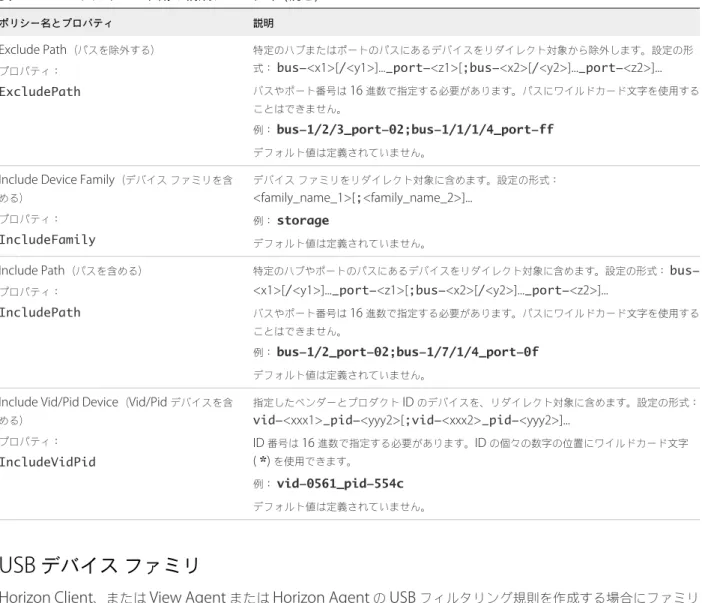This screenshot has height=603, width=702.
Task: Click the vid-<xxx1>_pid-<yyy2> format string
Action: point(411,420)
